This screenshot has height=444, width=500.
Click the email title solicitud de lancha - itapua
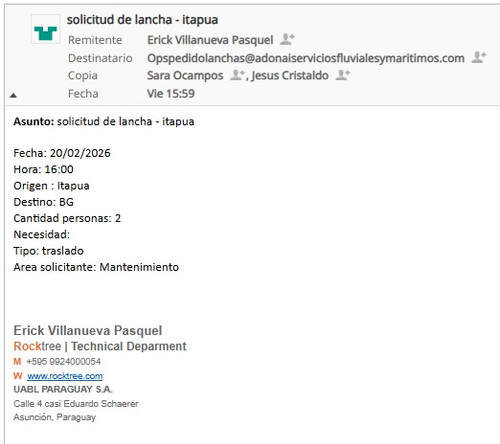pyautogui.click(x=142, y=20)
